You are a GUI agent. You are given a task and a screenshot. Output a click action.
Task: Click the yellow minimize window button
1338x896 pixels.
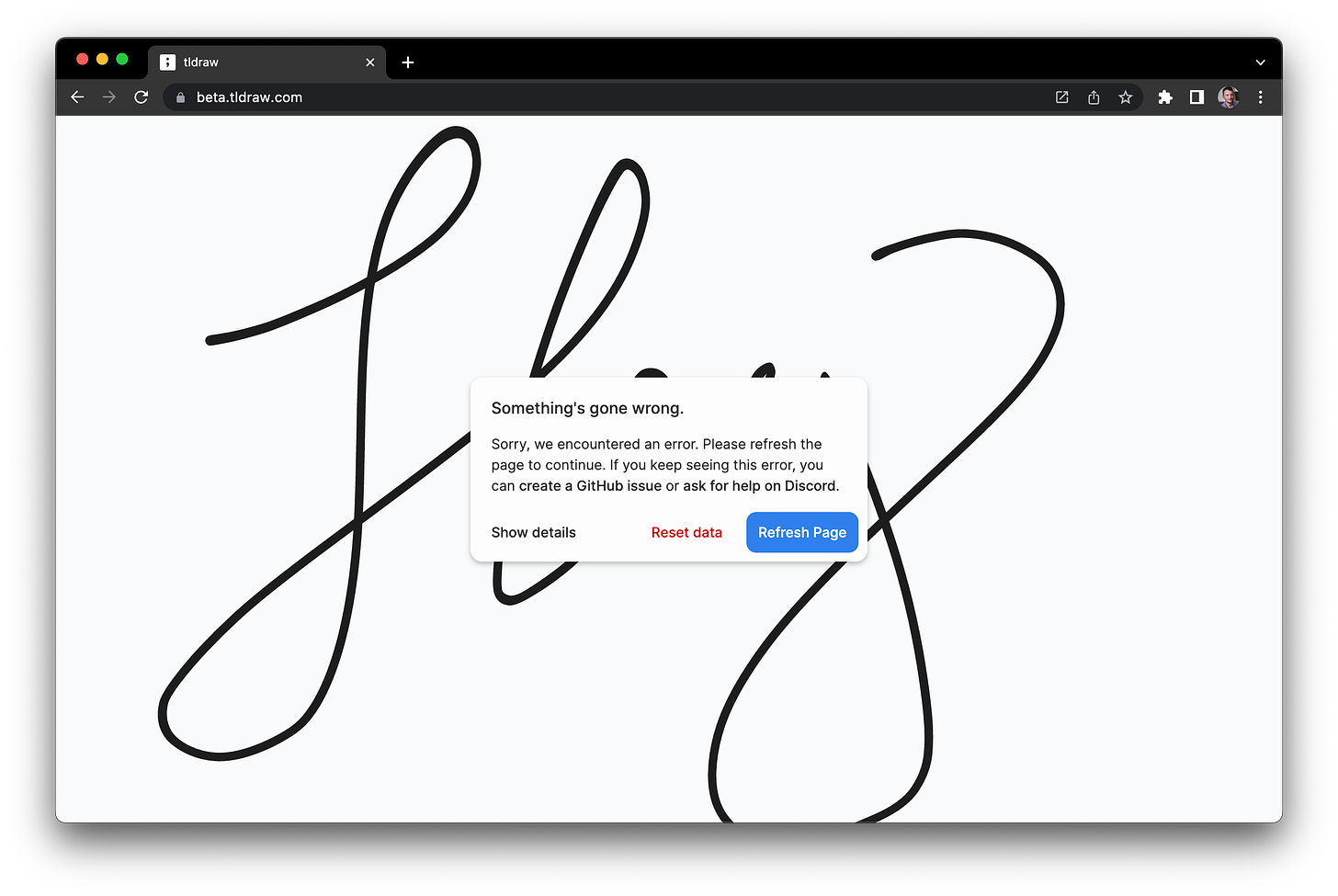coord(102,59)
